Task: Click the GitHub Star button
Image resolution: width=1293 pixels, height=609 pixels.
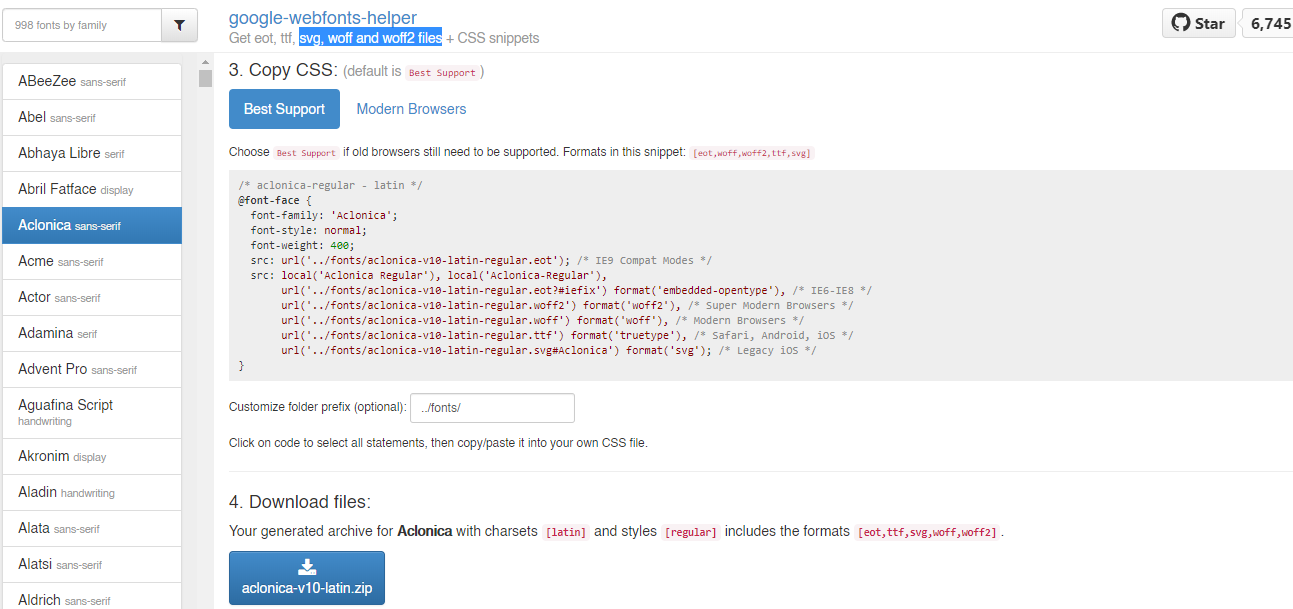Action: click(1198, 23)
